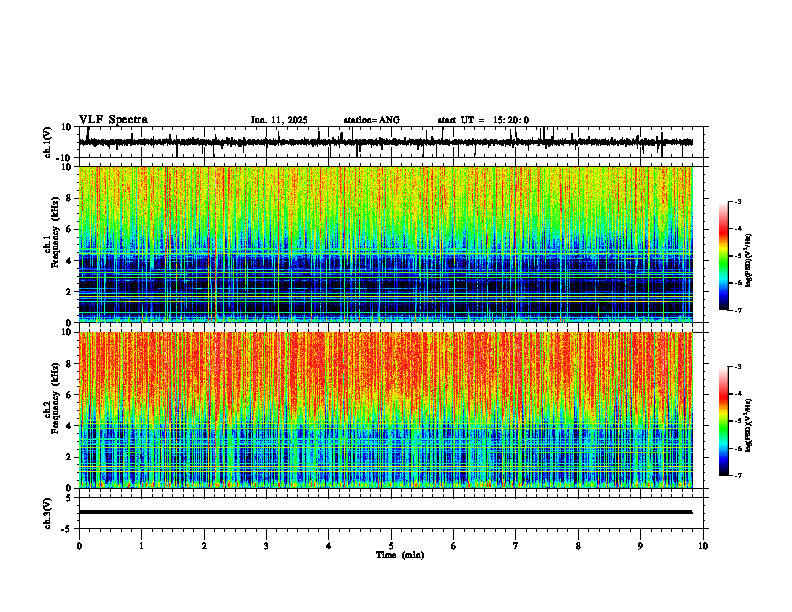Click the ch.1 spectrogram color bar
This screenshot has height=612, width=792.
[723, 256]
